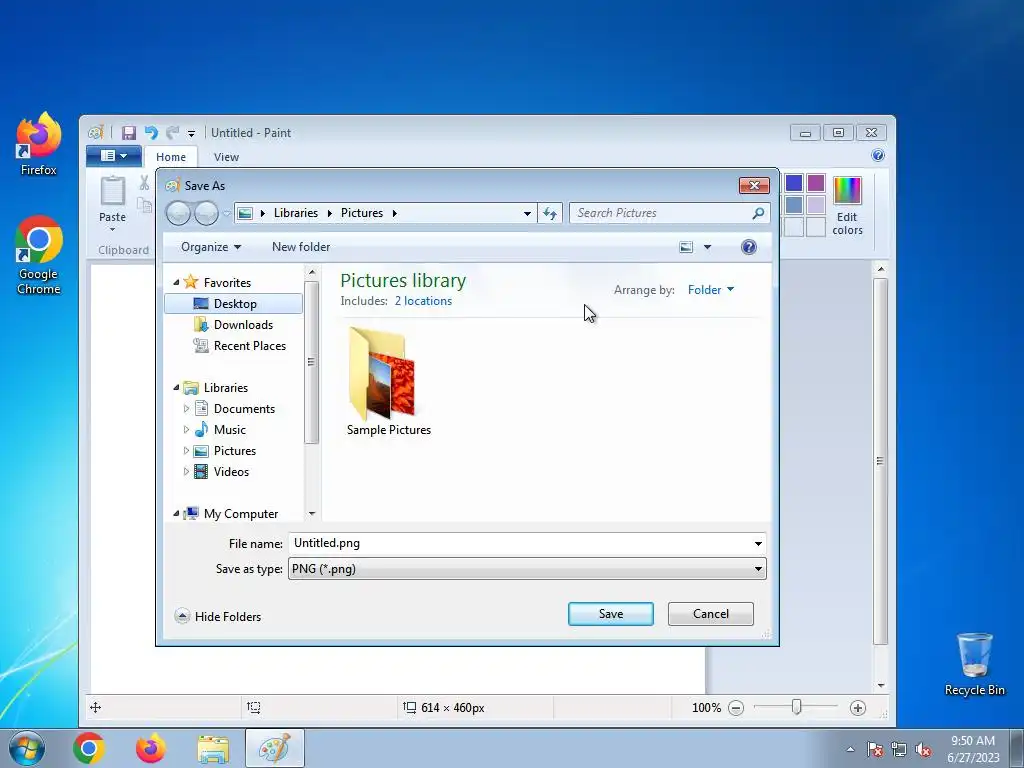The height and width of the screenshot is (768, 1024).
Task: Open the blue Paint file menu button
Action: [x=114, y=155]
